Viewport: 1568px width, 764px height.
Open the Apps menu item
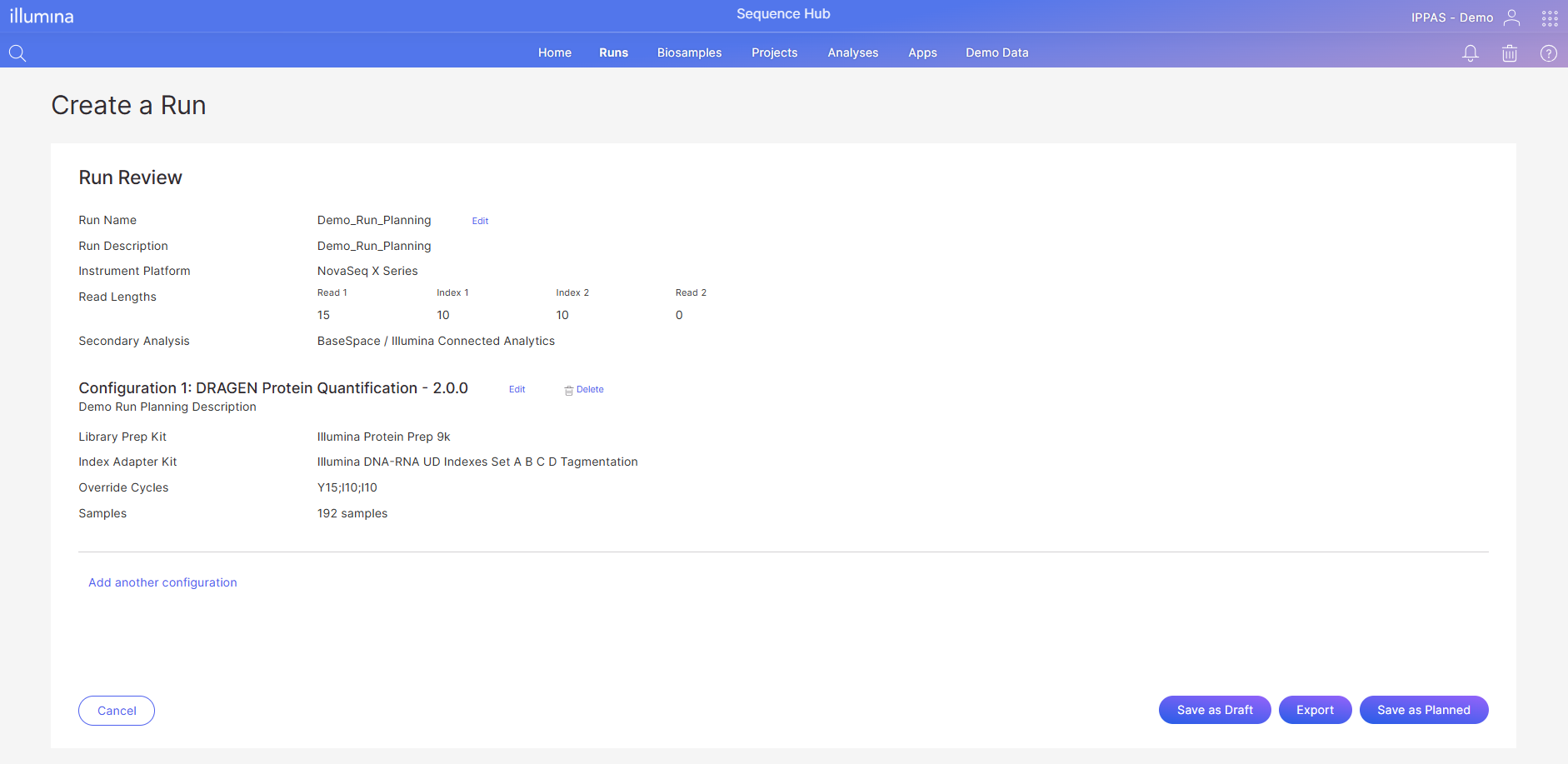click(922, 52)
